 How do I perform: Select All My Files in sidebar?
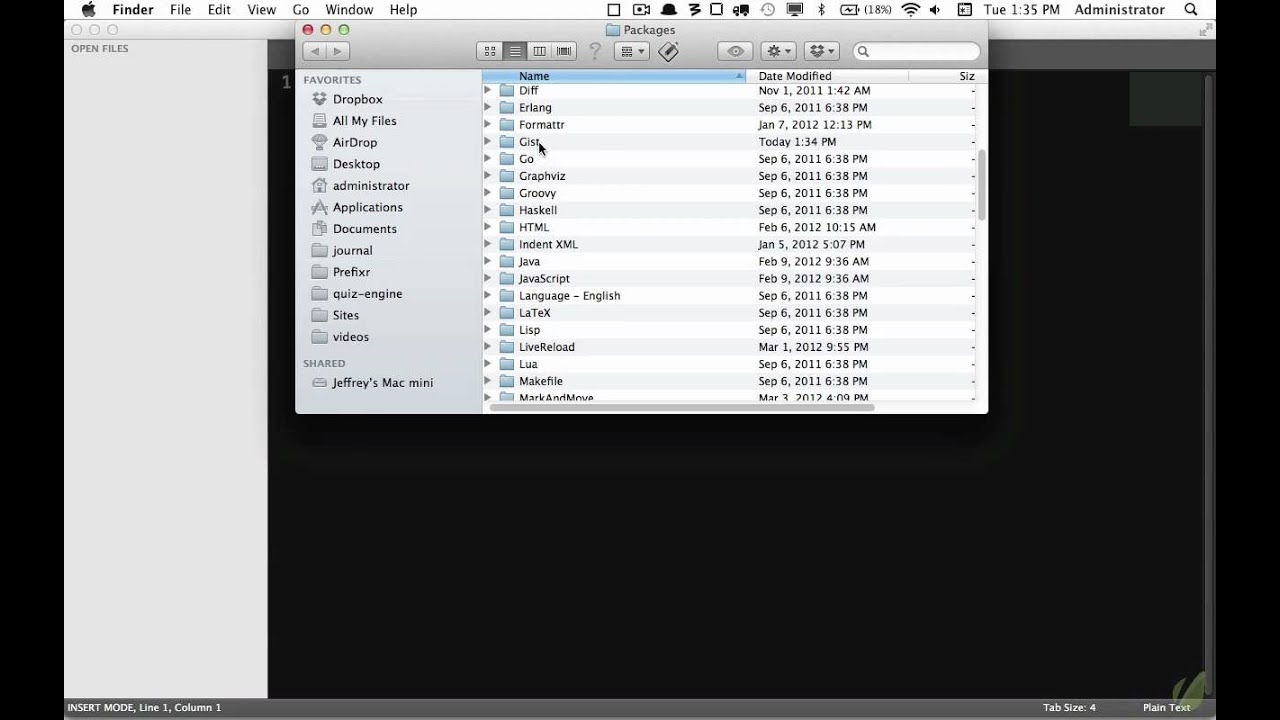[x=364, y=121]
